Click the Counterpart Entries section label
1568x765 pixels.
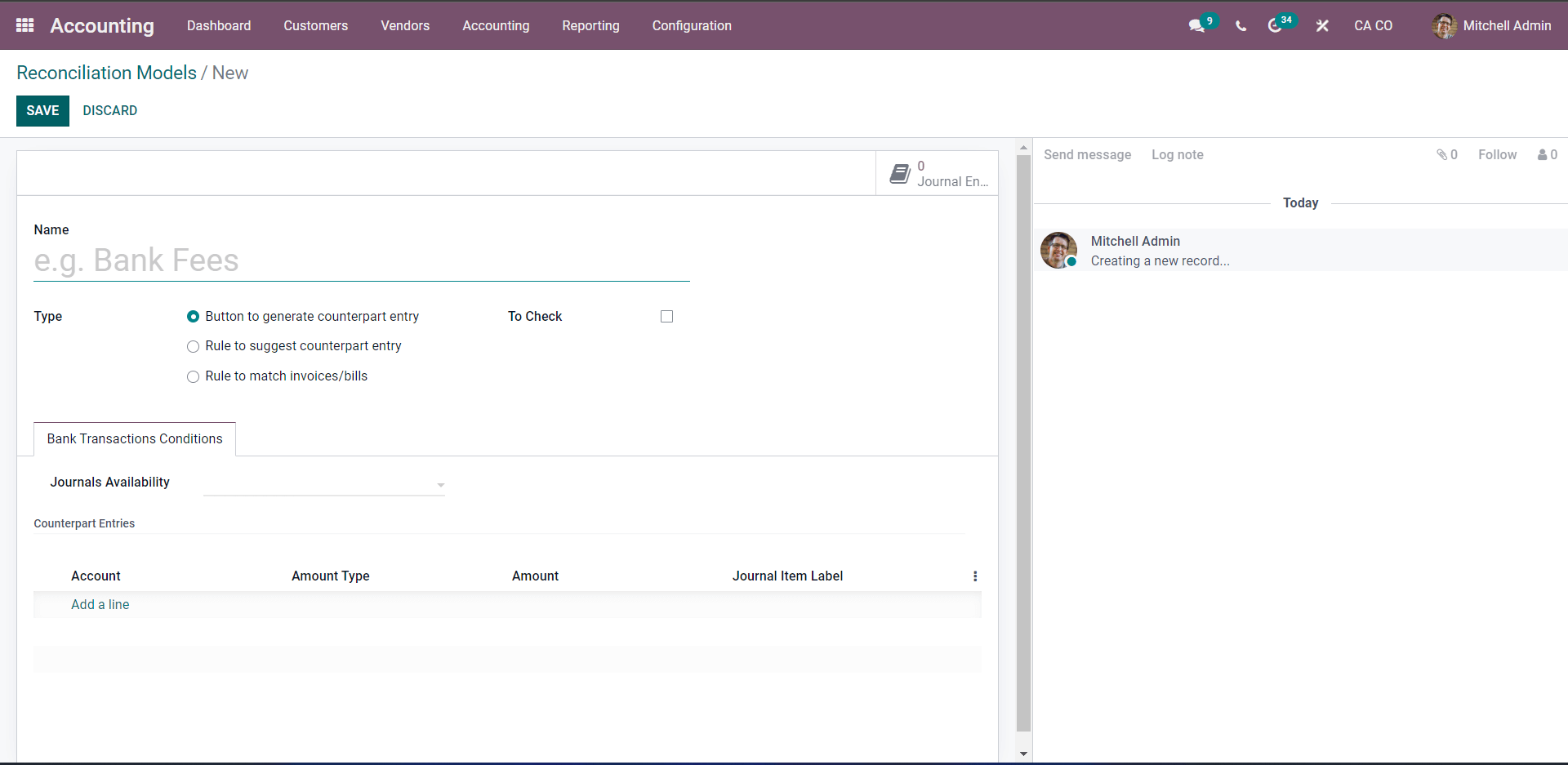tap(84, 524)
